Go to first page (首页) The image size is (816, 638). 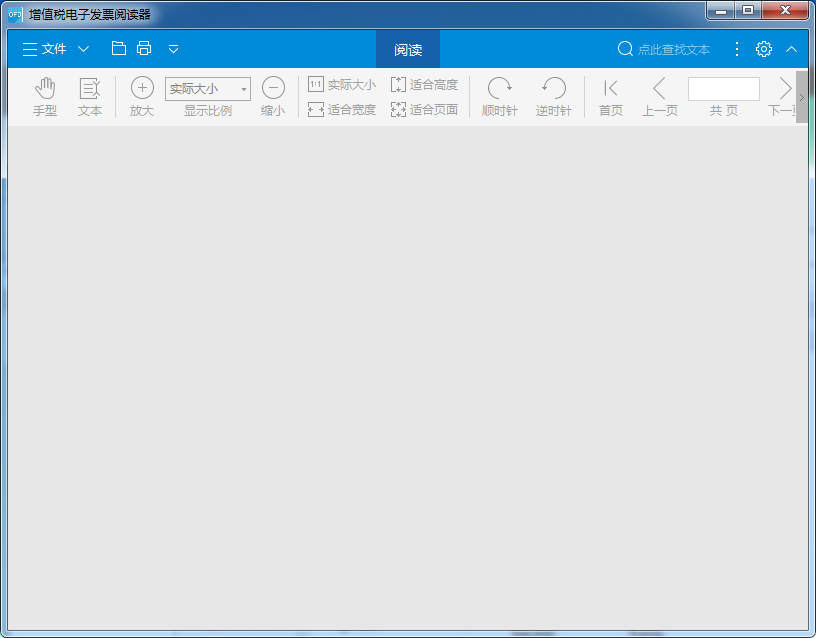tap(611, 96)
